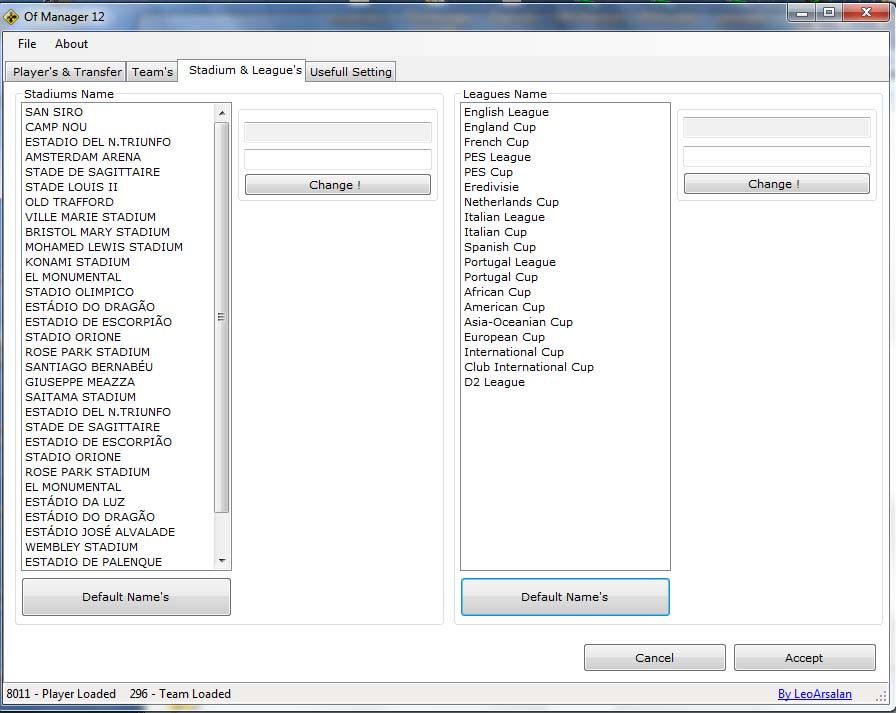Switch to the Team's tab
The width and height of the screenshot is (896, 713).
pyautogui.click(x=152, y=72)
